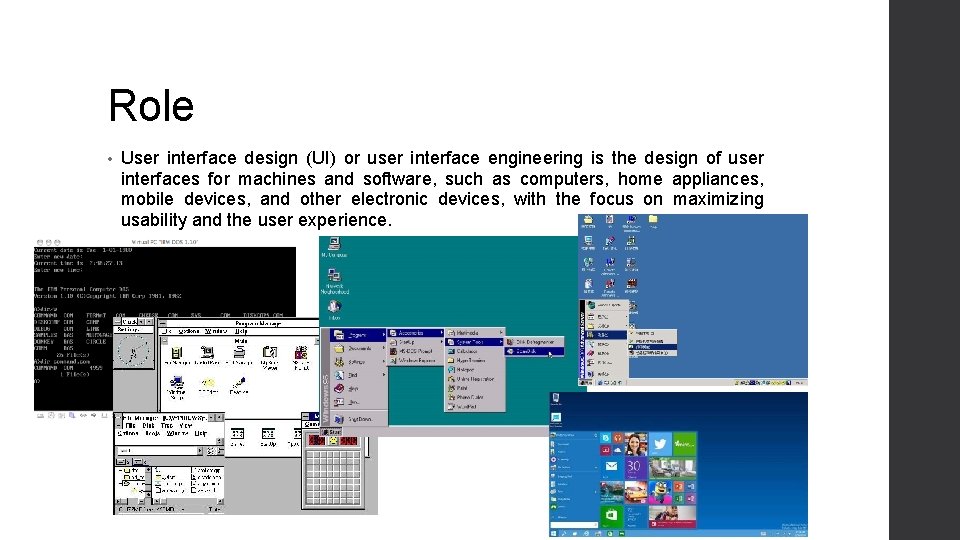Open View menu in File Manager window
Viewport: 960px width, 540px height.
tap(186, 426)
